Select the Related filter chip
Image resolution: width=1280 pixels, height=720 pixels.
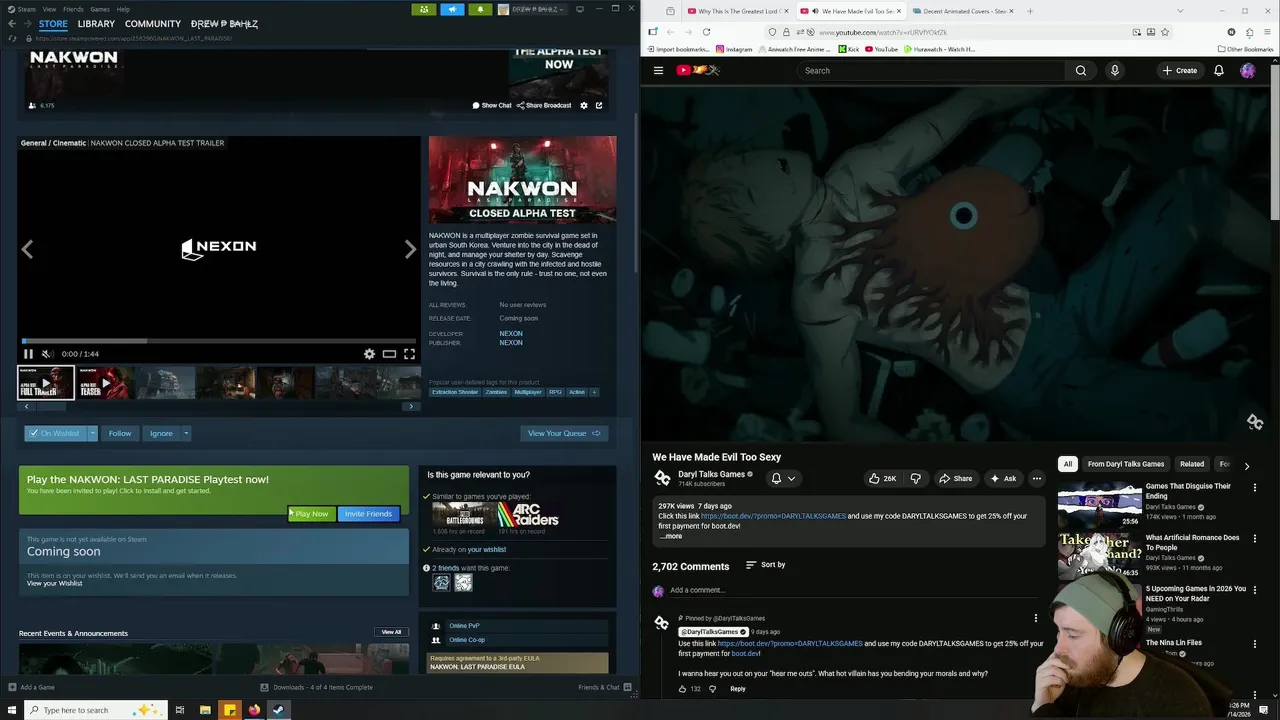[1191, 464]
